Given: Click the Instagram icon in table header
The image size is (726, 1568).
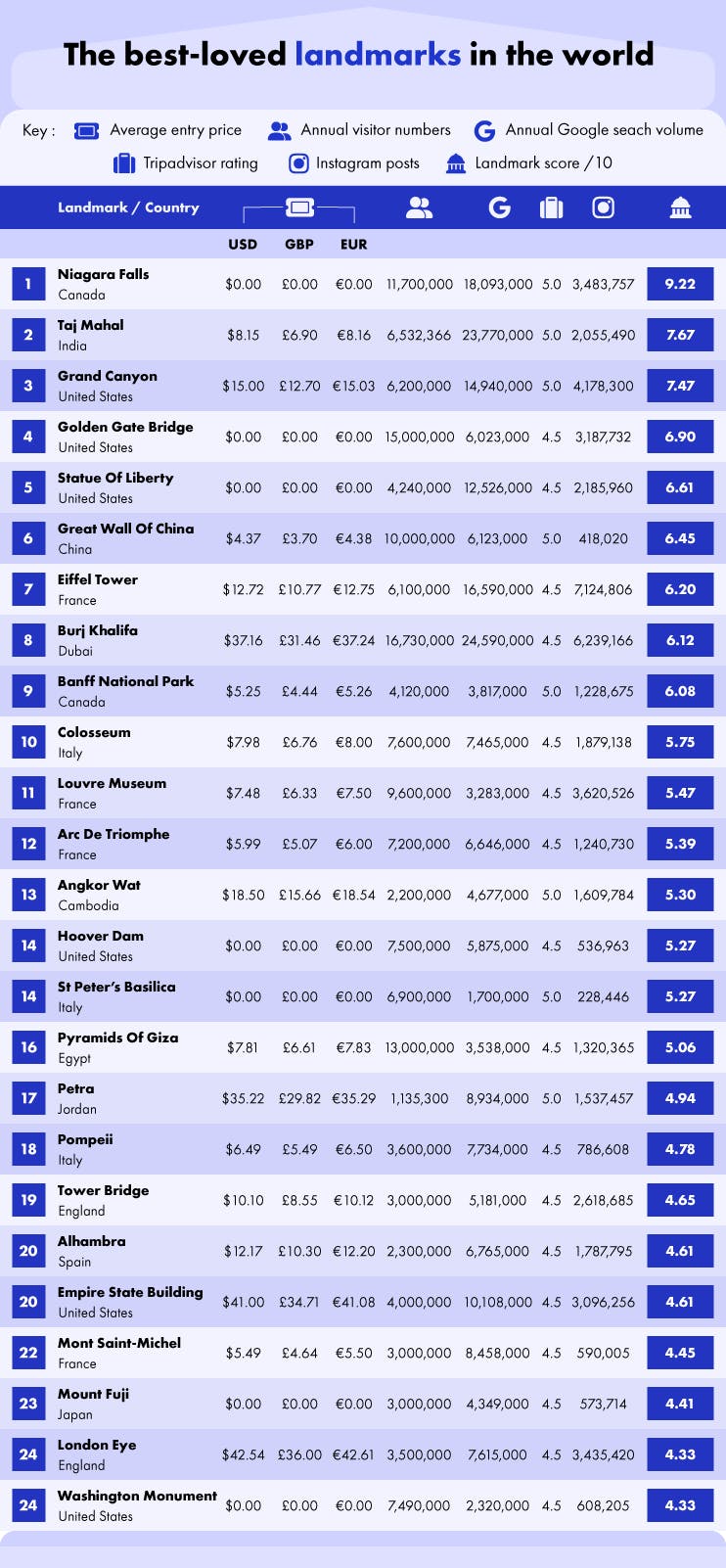Looking at the screenshot, I should (604, 208).
